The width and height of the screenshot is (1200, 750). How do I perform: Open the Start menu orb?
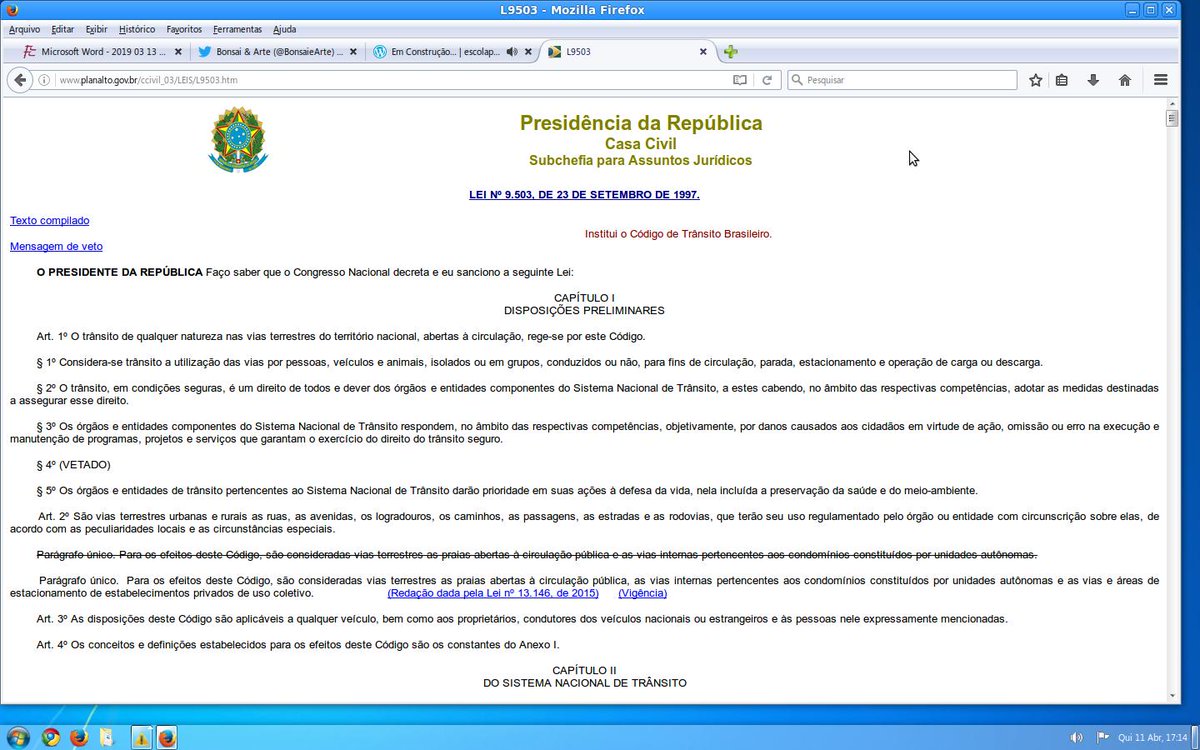[19, 737]
